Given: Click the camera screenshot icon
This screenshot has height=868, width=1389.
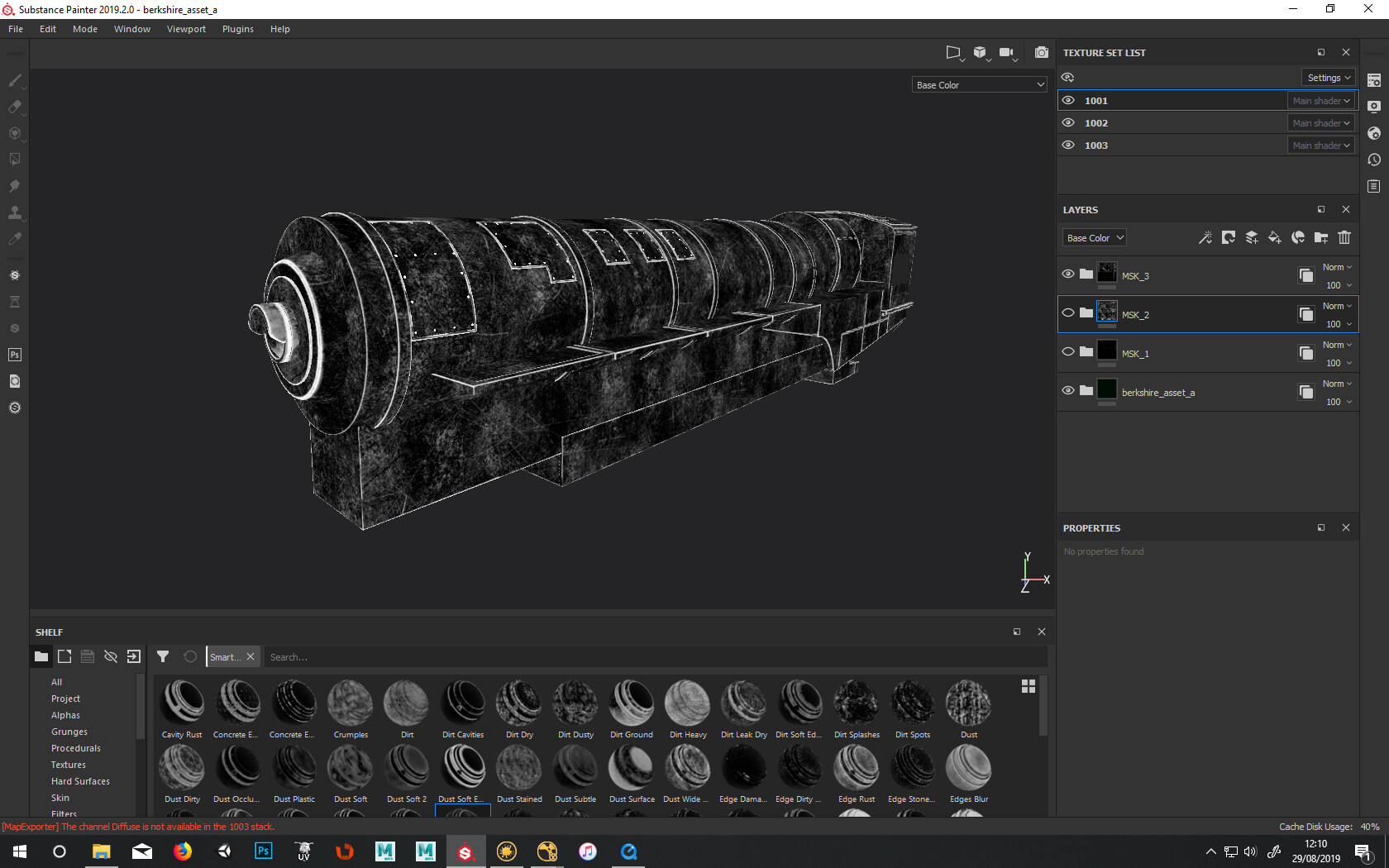Looking at the screenshot, I should (x=1041, y=53).
